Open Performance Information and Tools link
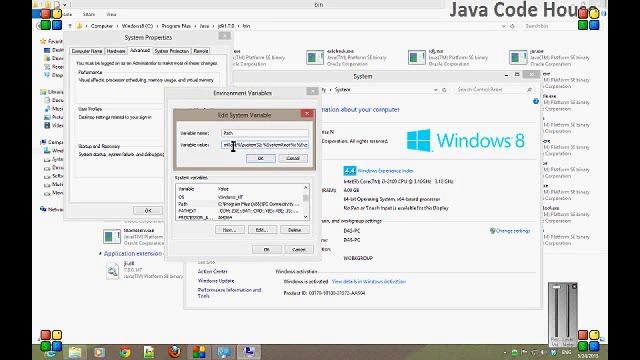This screenshot has width=640, height=360. [x=229, y=293]
